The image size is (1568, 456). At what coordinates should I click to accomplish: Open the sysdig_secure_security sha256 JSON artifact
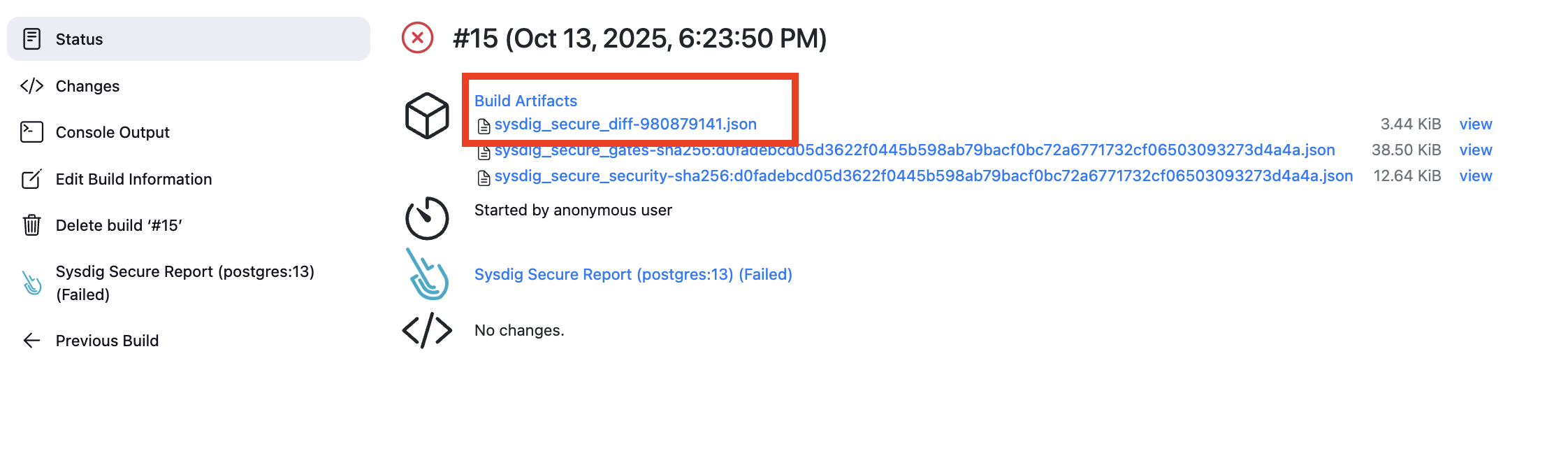924,176
